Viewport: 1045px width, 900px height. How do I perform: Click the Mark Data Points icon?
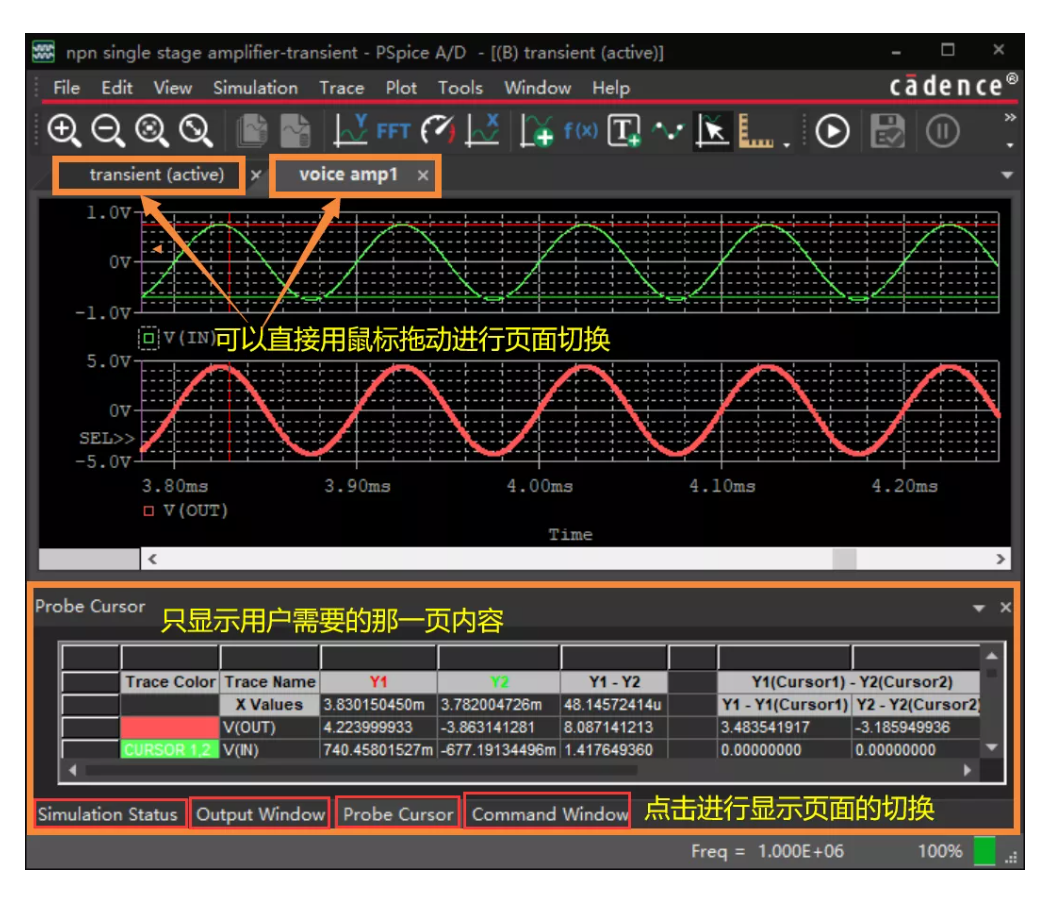click(x=668, y=130)
